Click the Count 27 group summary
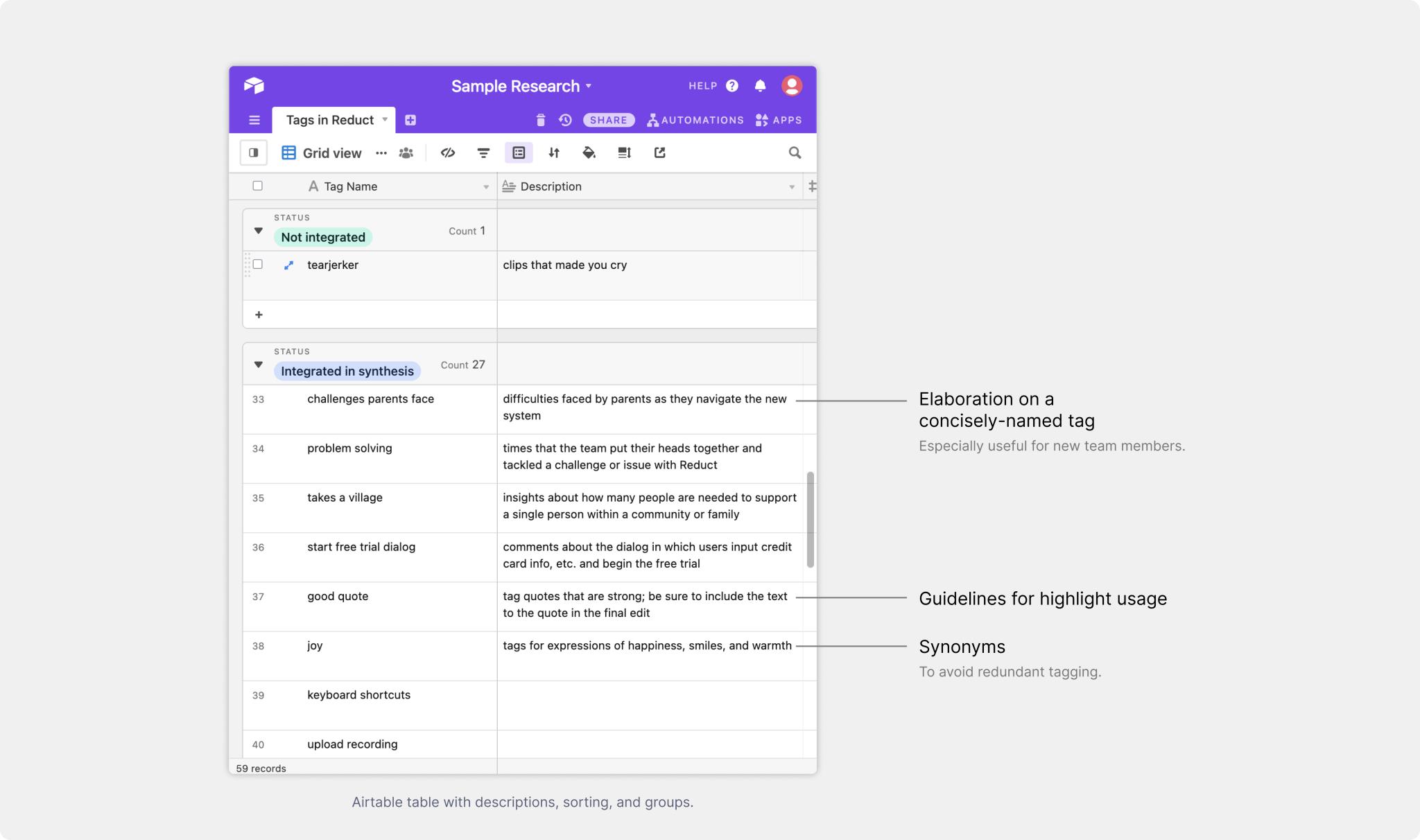Screen dimensions: 1420x840 coord(462,365)
